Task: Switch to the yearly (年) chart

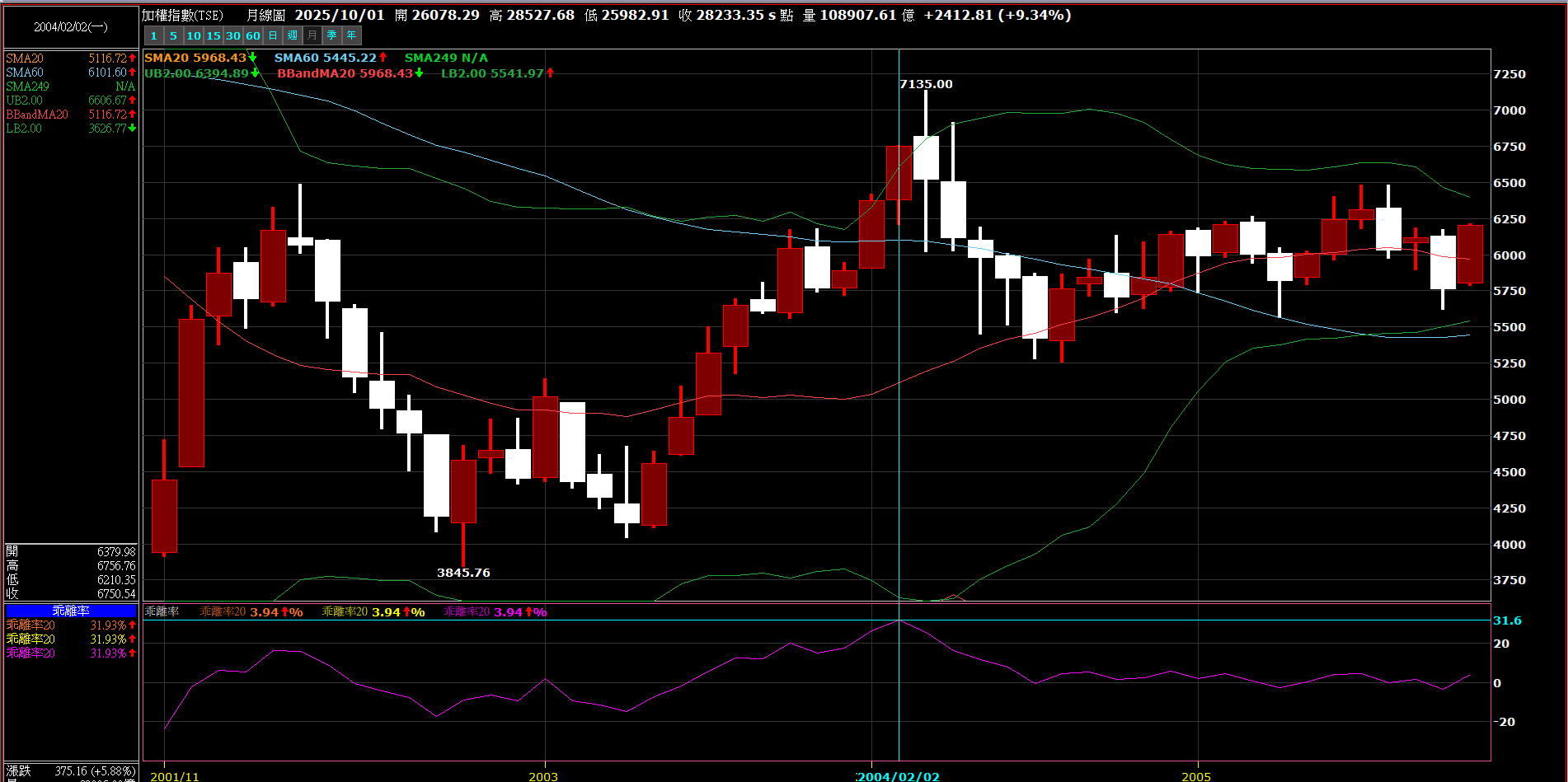Action: [x=352, y=35]
